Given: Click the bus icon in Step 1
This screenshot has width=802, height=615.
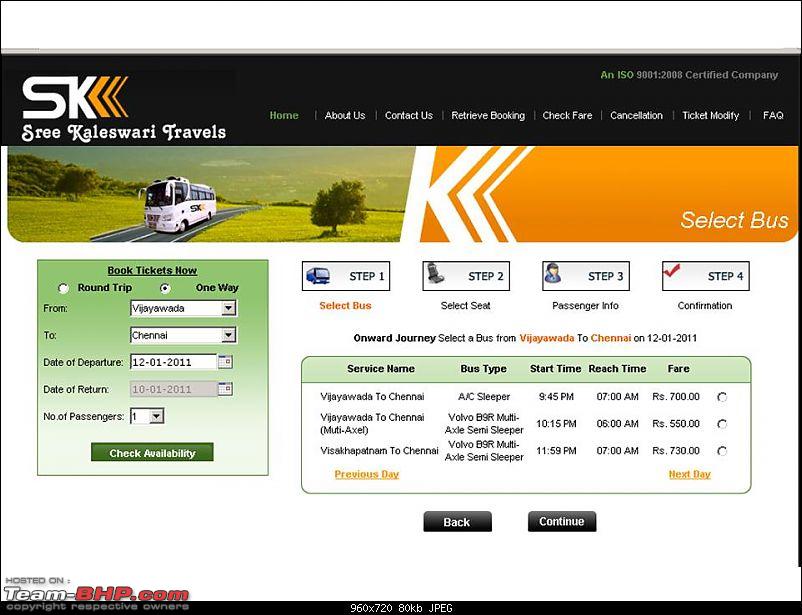Looking at the screenshot, I should (x=318, y=276).
